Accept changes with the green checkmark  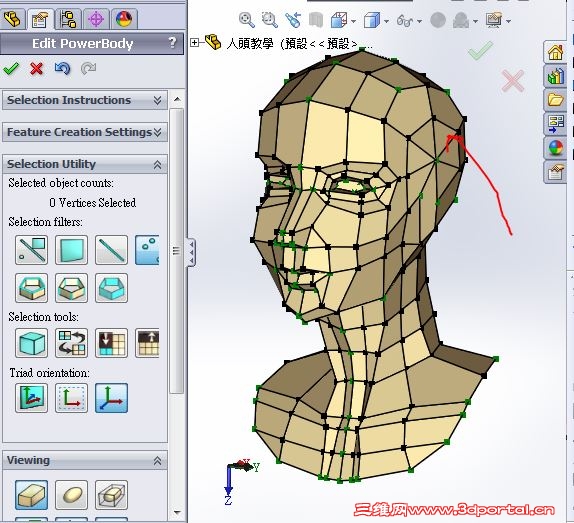point(11,68)
